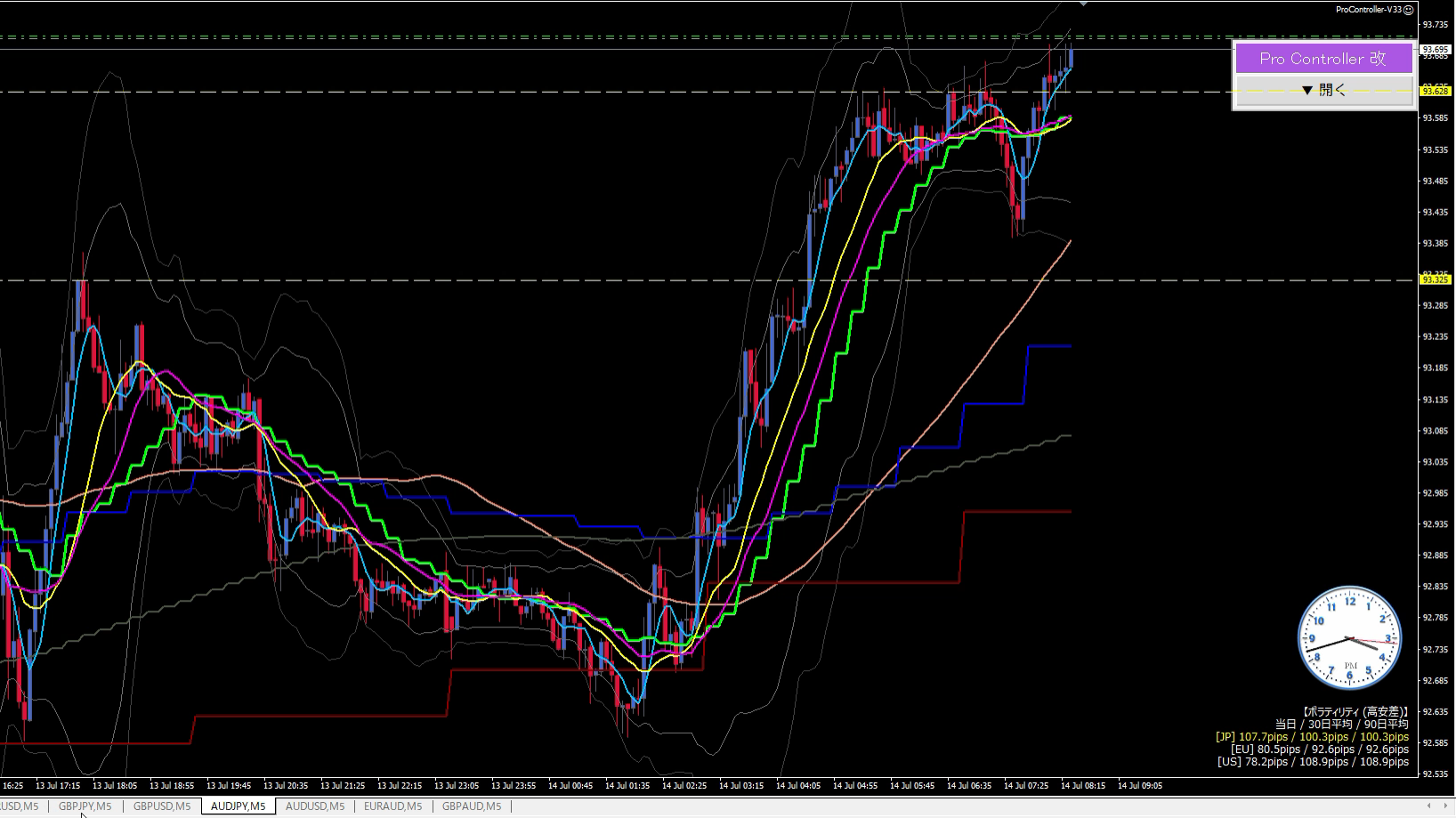Select the AUDJPY,M5 chart tab

pos(239,806)
